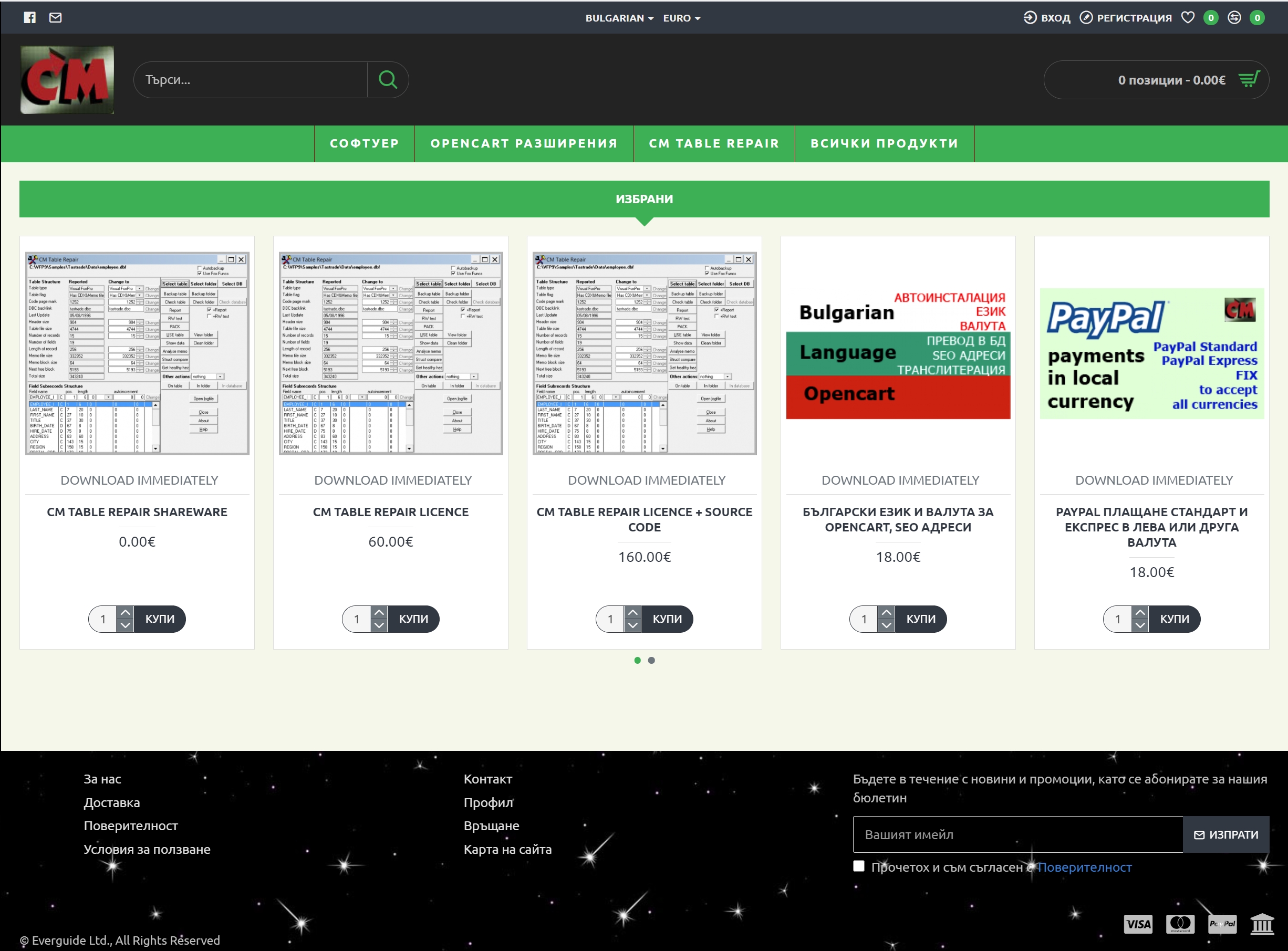Open Opencart Разширения menu item
This screenshot has height=951, width=1288.
pyautogui.click(x=523, y=143)
